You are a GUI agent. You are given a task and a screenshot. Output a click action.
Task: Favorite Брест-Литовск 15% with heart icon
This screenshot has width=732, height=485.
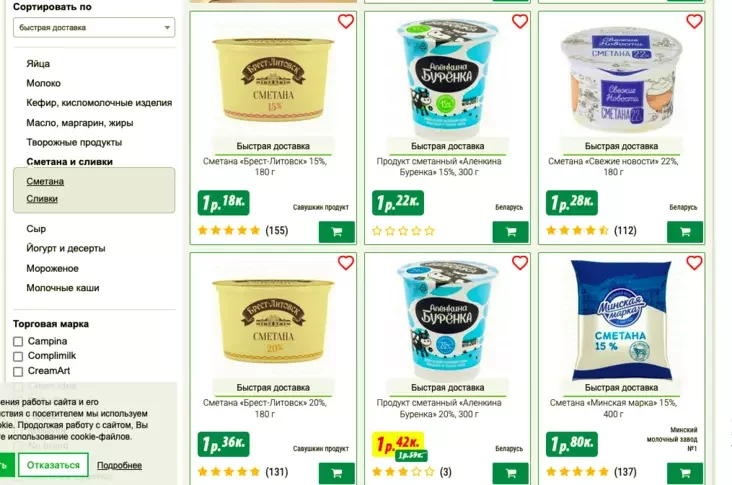345,21
